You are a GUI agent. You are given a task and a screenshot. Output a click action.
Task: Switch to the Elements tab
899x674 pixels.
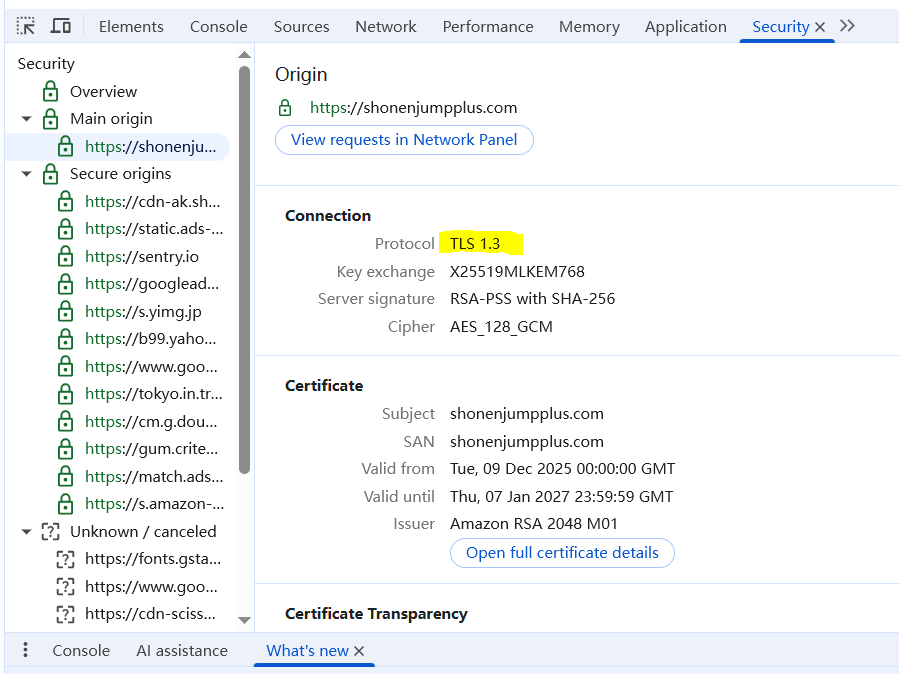pyautogui.click(x=131, y=26)
